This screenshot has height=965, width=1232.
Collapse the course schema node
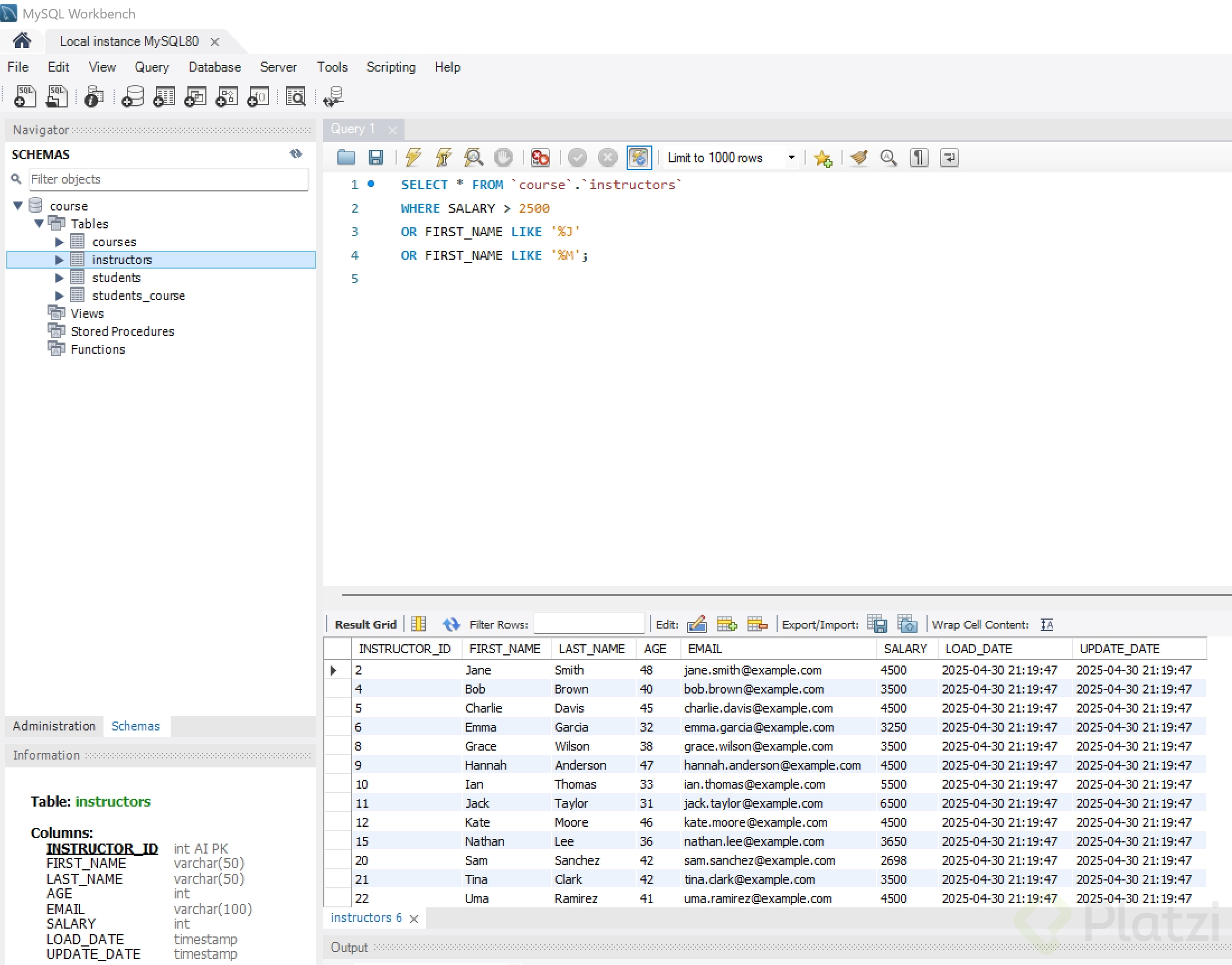point(18,205)
